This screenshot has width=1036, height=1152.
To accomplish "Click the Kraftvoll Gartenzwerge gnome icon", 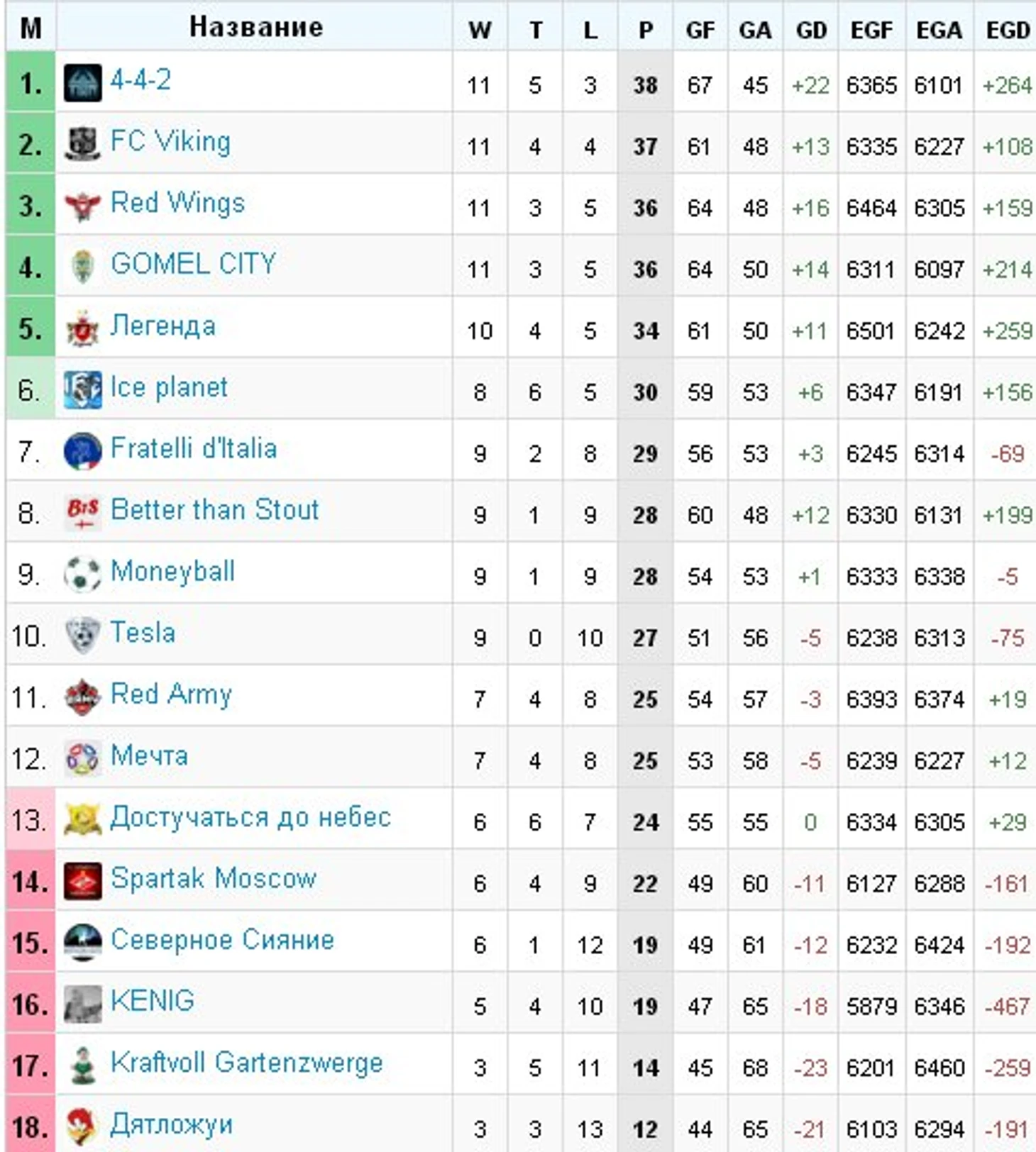I will pos(82,1066).
